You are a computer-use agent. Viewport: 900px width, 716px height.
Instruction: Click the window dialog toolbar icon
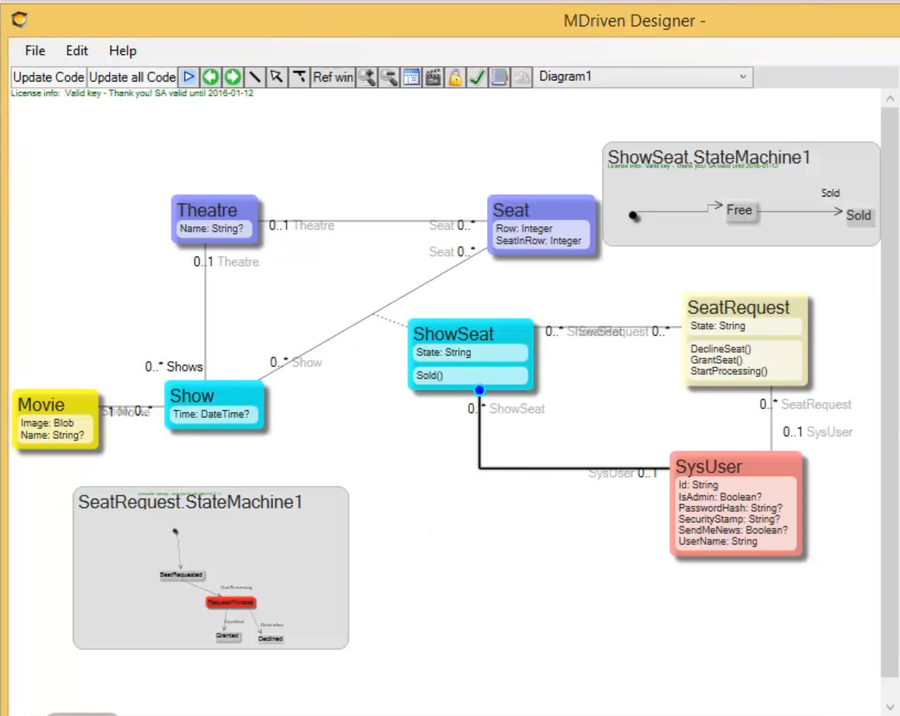click(411, 76)
